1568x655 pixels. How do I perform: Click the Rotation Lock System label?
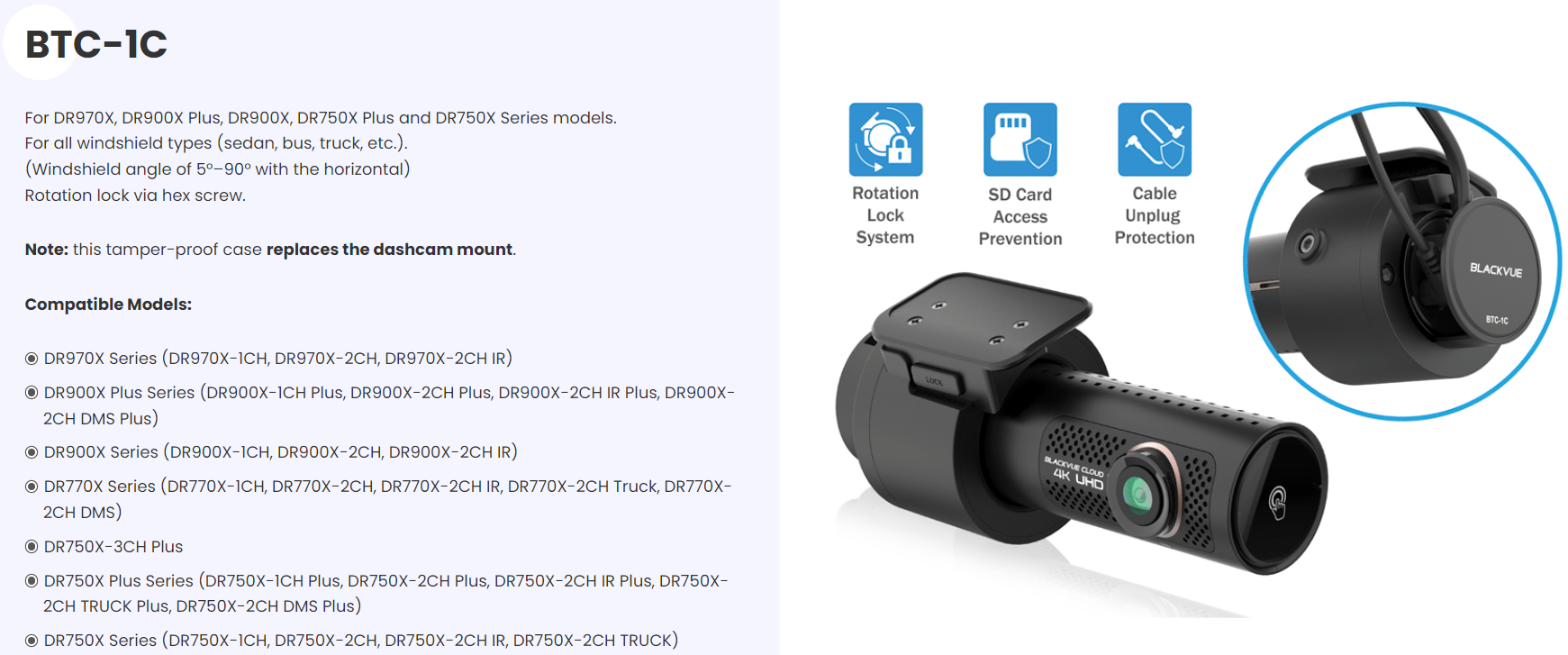[885, 215]
